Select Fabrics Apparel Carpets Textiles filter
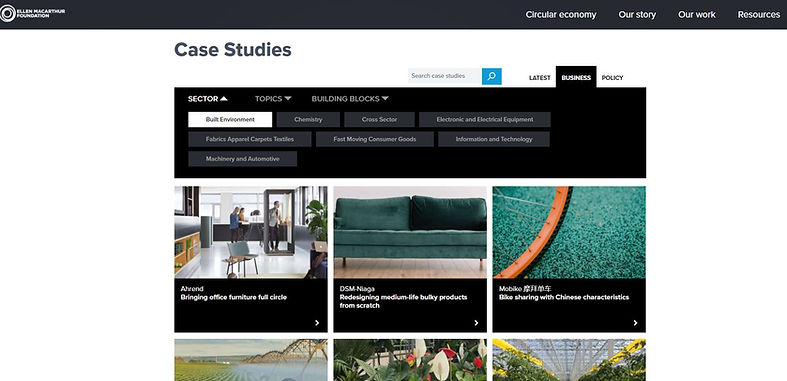Image resolution: width=787 pixels, height=381 pixels. click(249, 139)
